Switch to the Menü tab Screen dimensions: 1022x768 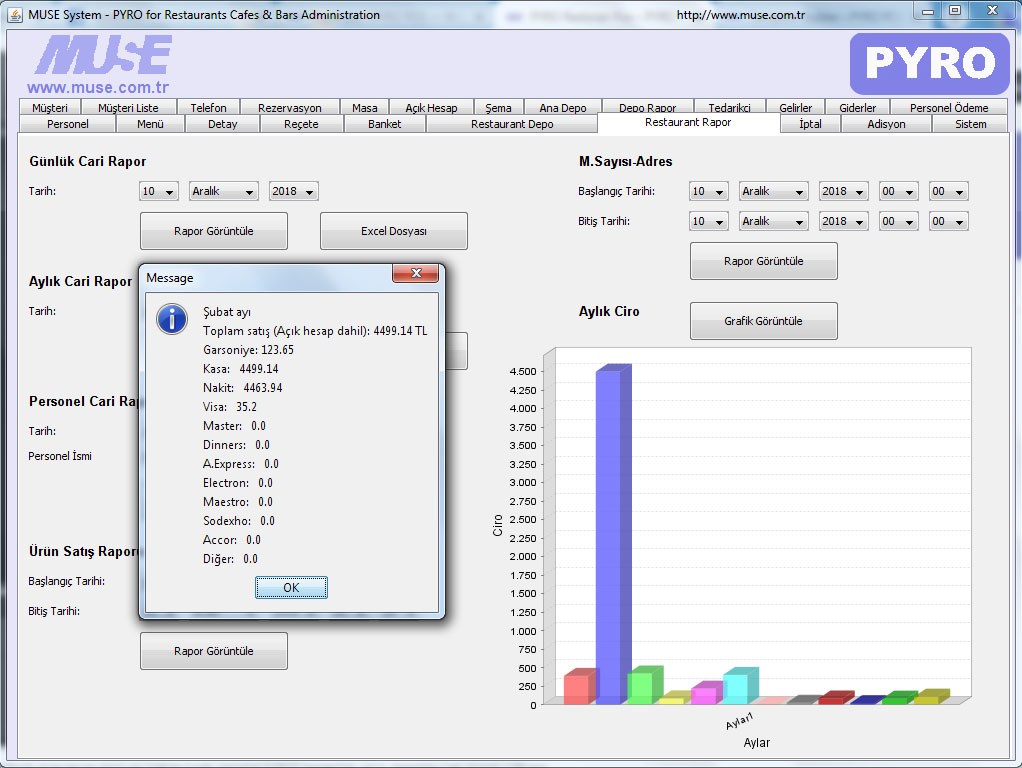click(151, 124)
